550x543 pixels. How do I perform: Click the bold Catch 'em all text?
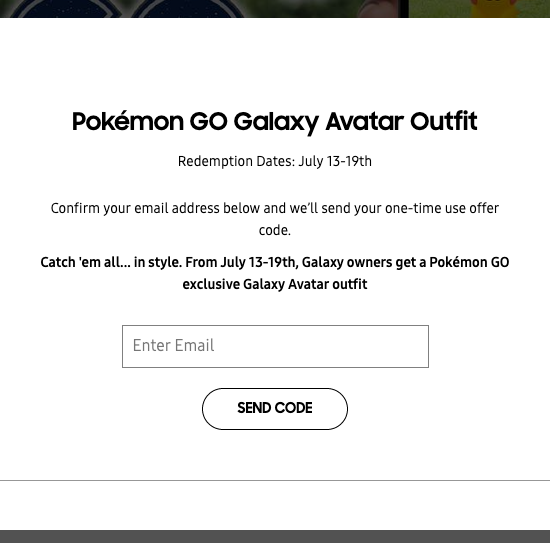tap(275, 273)
